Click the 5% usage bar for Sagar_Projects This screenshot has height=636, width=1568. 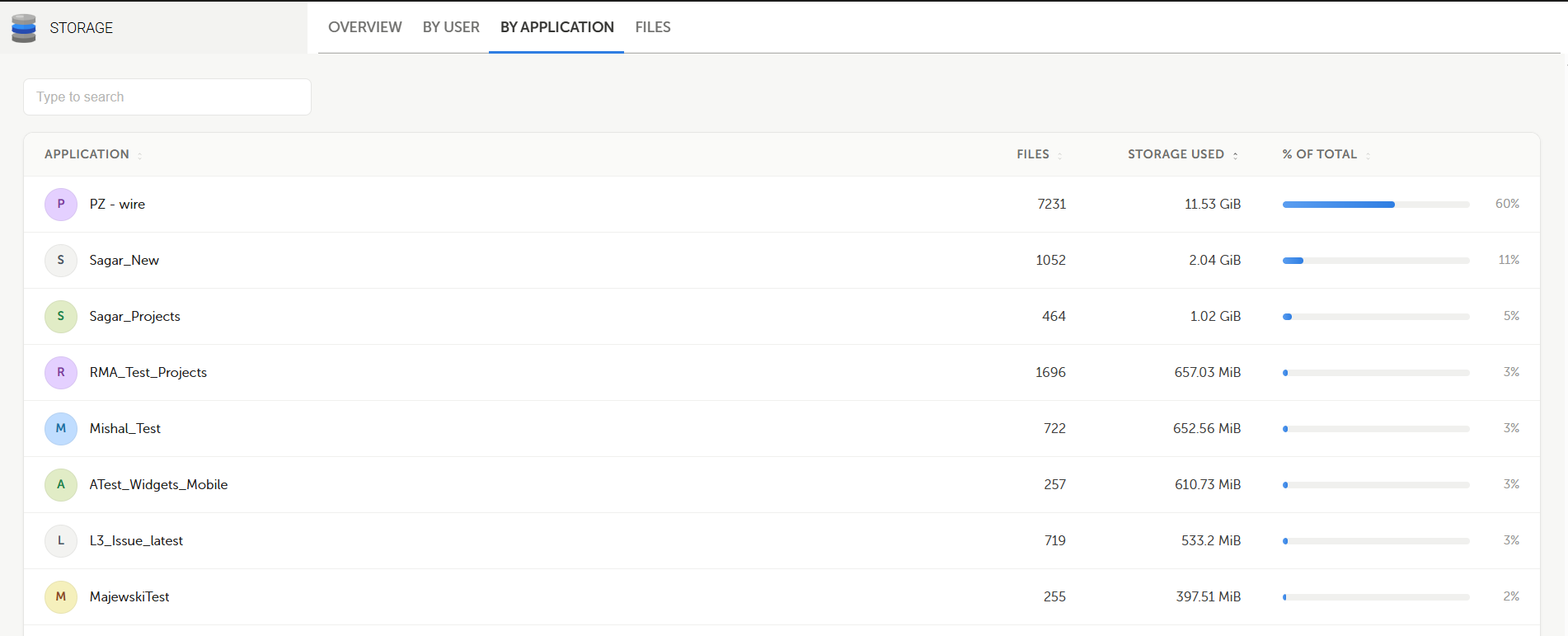(1376, 317)
